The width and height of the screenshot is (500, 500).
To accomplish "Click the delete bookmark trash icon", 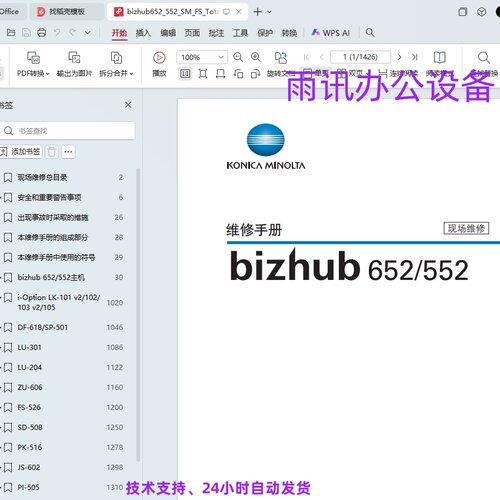I will [52, 152].
